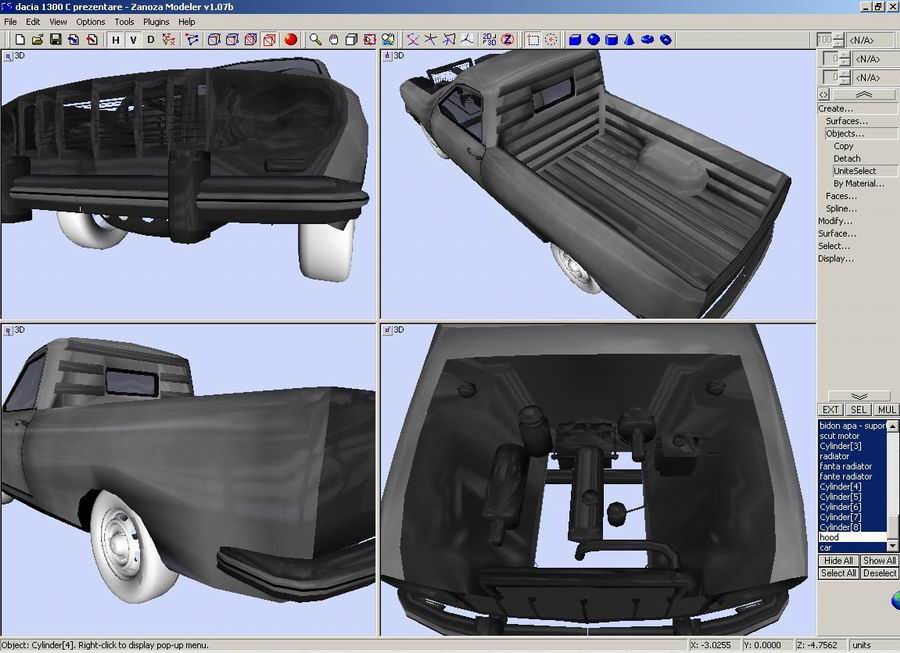
Task: Open the File menu
Action: pyautogui.click(x=10, y=22)
